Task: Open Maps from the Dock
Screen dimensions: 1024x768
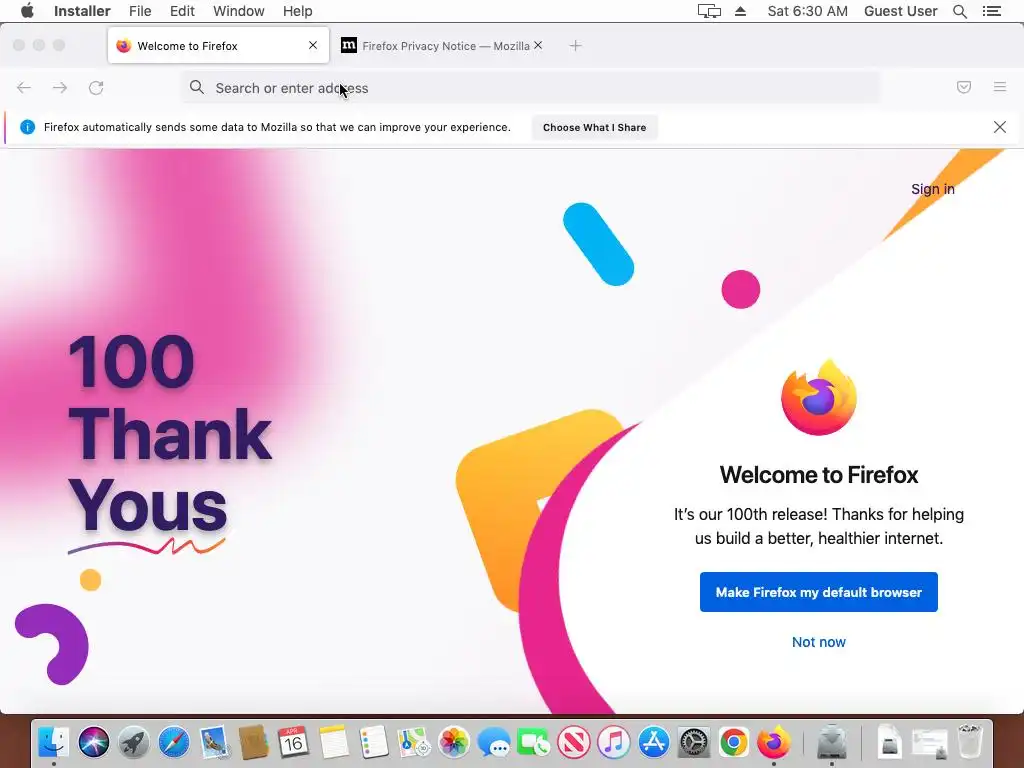Action: pyautogui.click(x=414, y=742)
